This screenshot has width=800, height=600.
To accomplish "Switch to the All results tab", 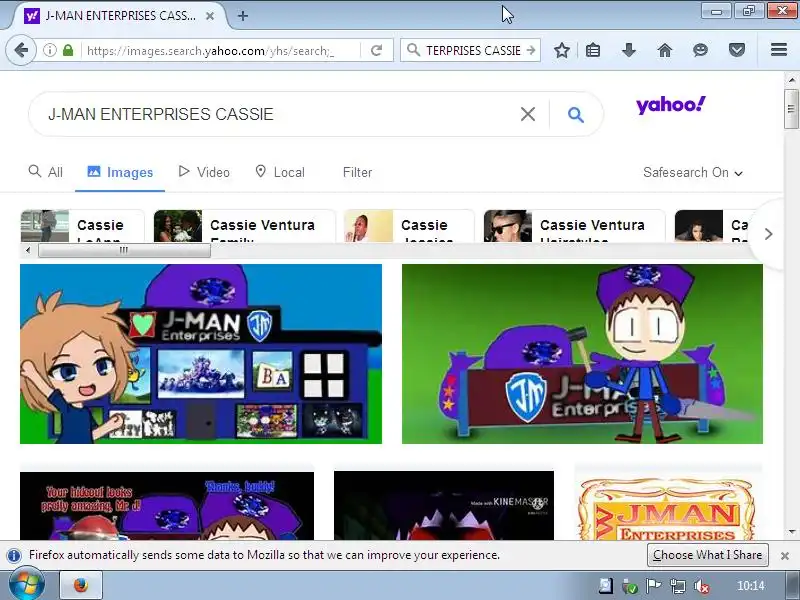I will click(x=45, y=172).
